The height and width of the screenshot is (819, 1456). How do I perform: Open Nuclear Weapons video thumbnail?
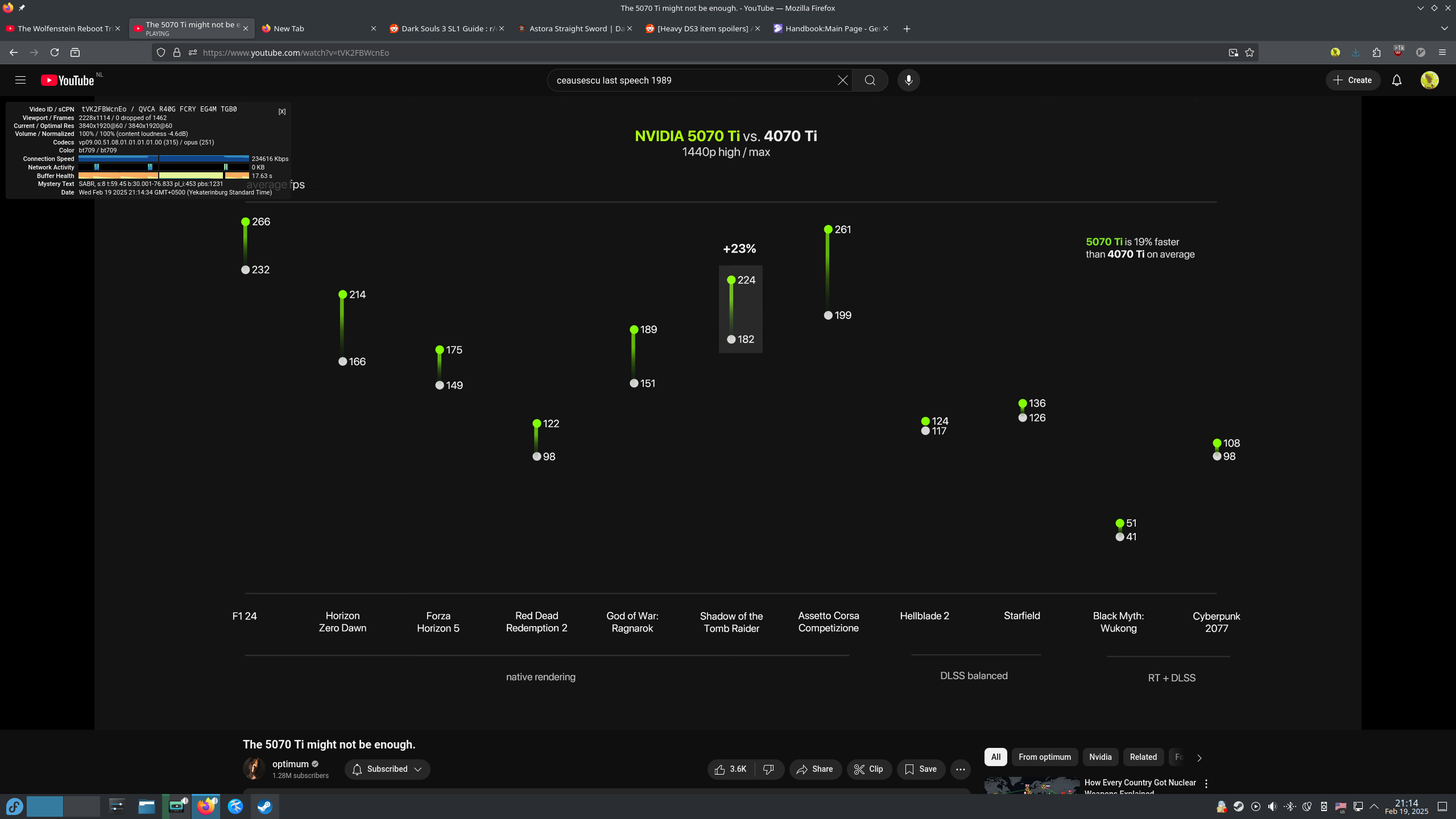[x=1032, y=785]
